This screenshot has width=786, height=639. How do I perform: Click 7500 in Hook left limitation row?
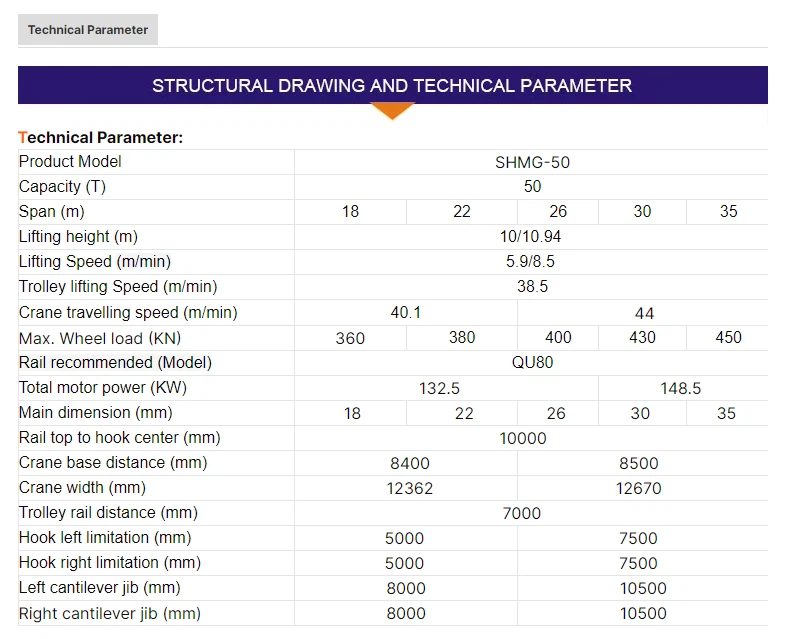click(638, 539)
